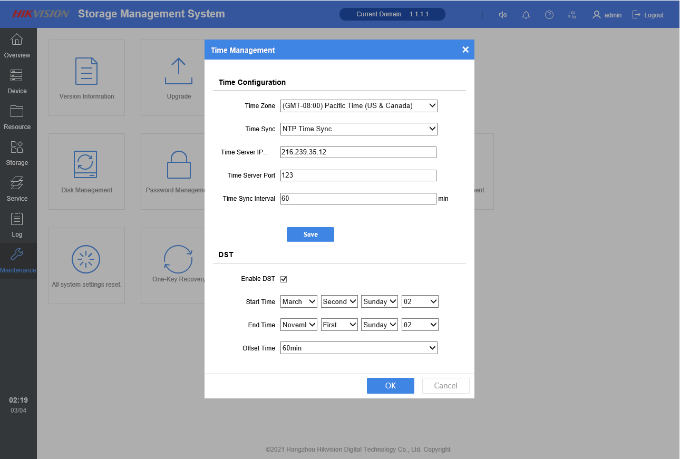Open the admin user menu
Screen dimensions: 680x459
tap(607, 15)
